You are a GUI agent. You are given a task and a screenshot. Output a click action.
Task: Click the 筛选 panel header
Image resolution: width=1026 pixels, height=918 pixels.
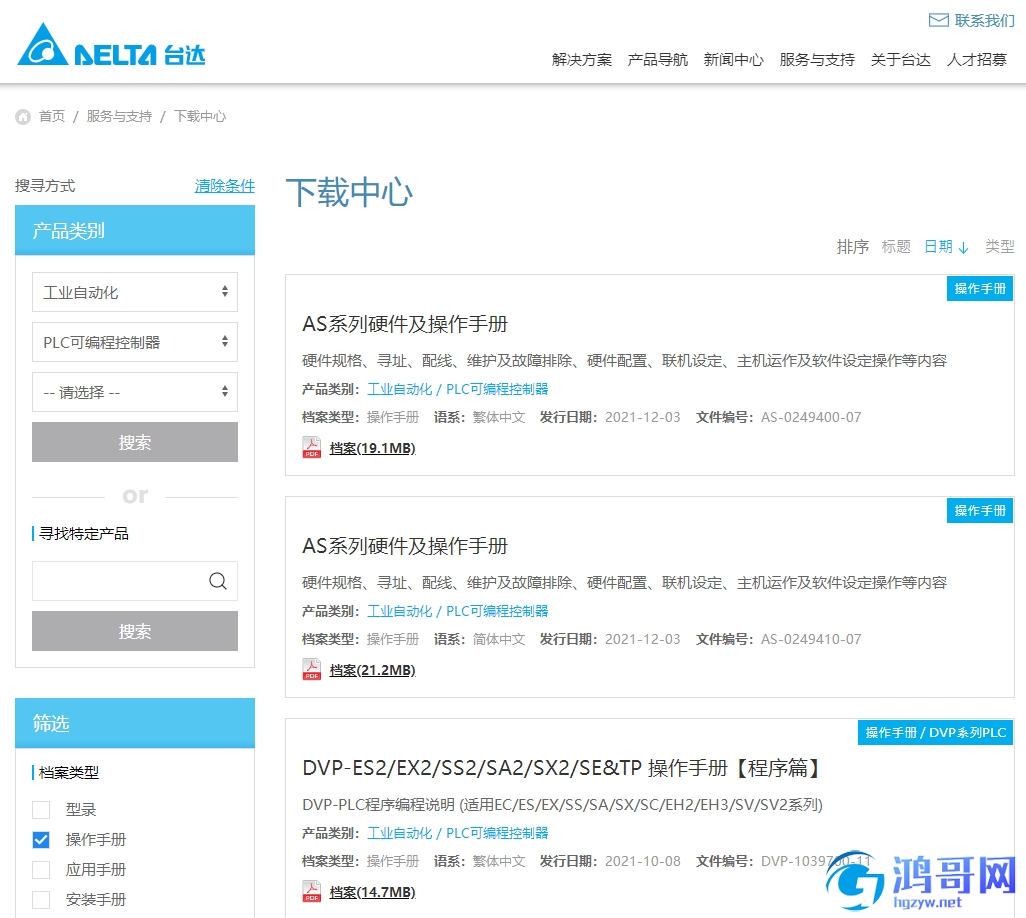point(135,723)
